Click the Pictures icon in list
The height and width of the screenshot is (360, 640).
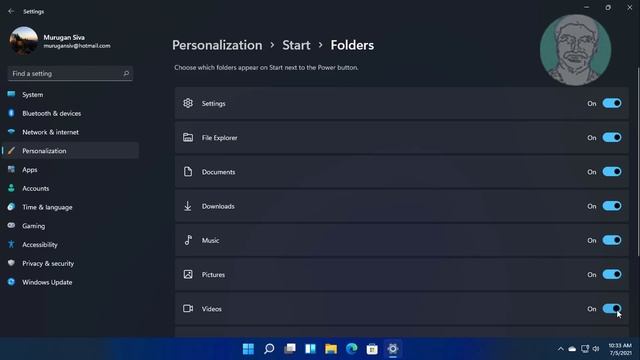[x=188, y=275]
